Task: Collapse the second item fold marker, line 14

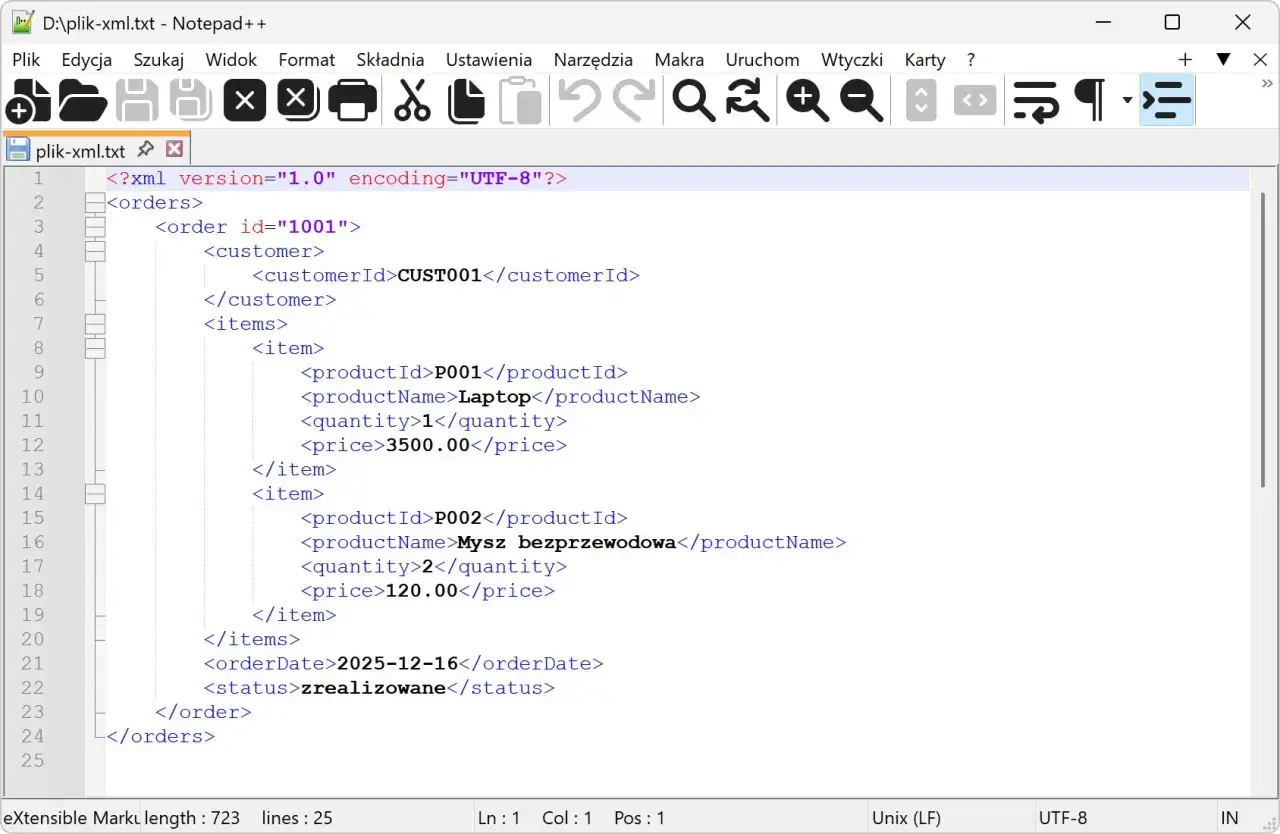Action: pos(95,494)
